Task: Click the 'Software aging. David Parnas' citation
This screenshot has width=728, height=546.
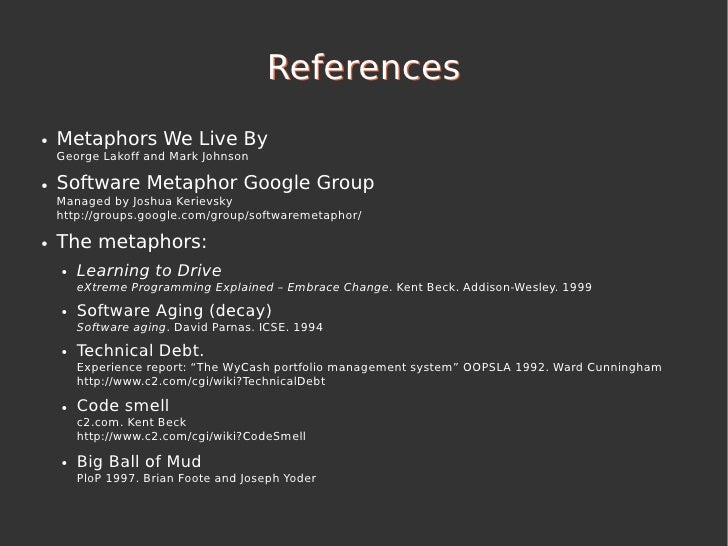Action: click(x=200, y=327)
